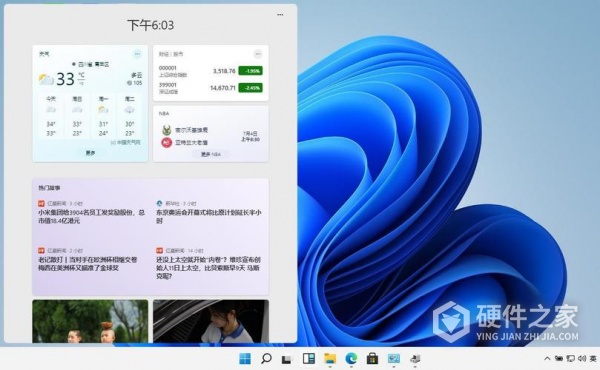The height and width of the screenshot is (370, 600).
Task: Click the 更多 NBA button
Action: tap(211, 154)
